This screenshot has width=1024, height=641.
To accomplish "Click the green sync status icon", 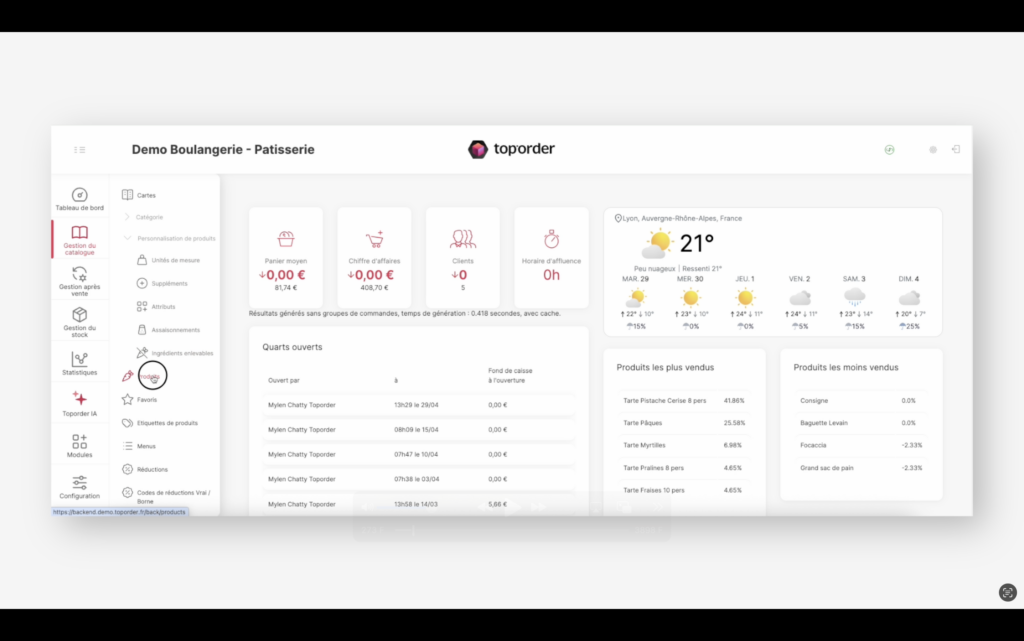I will [889, 149].
